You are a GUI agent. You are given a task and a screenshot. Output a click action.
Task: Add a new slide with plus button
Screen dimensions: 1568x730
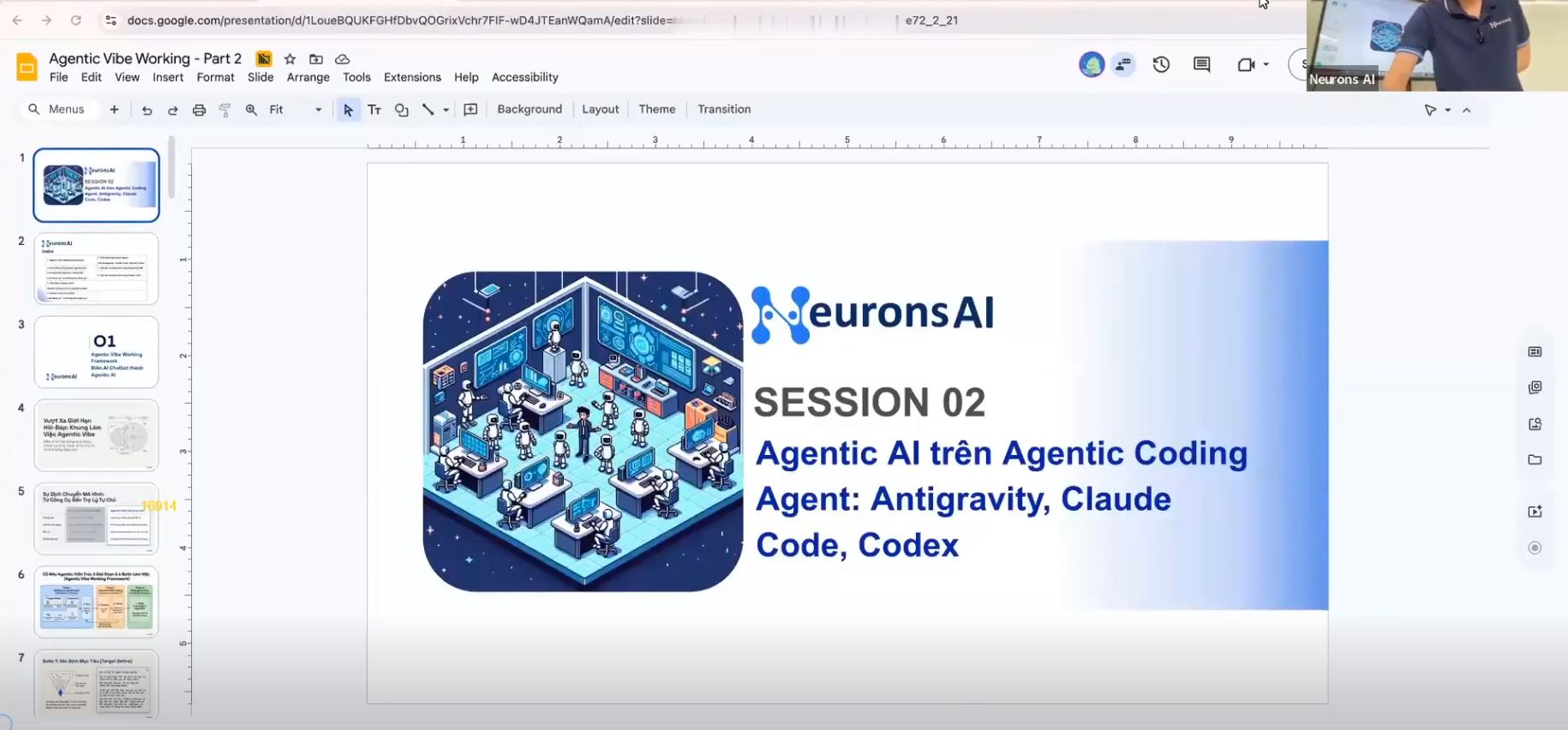tap(114, 110)
